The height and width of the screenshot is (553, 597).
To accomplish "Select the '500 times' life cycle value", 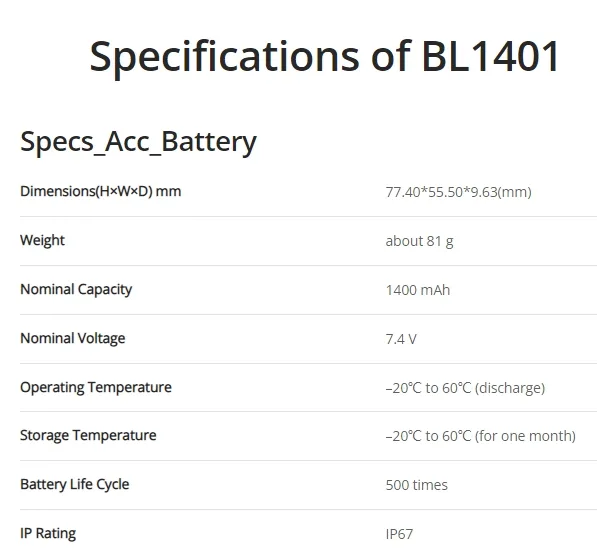I will point(417,485).
